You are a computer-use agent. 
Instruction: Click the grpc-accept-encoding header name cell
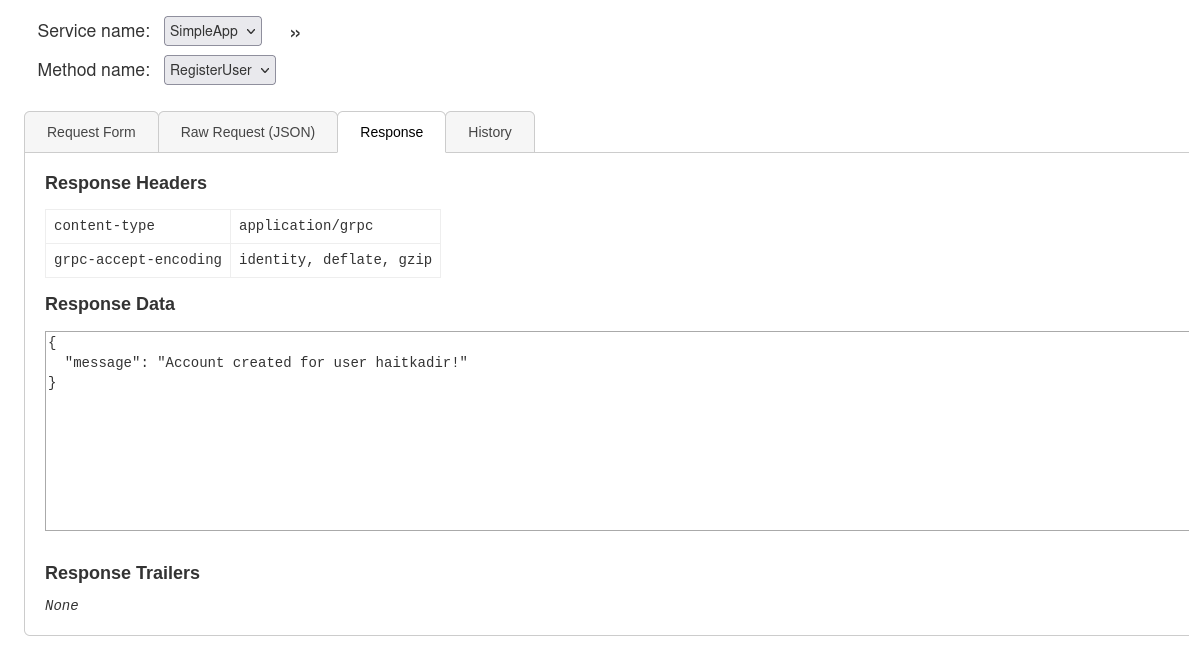tap(138, 260)
